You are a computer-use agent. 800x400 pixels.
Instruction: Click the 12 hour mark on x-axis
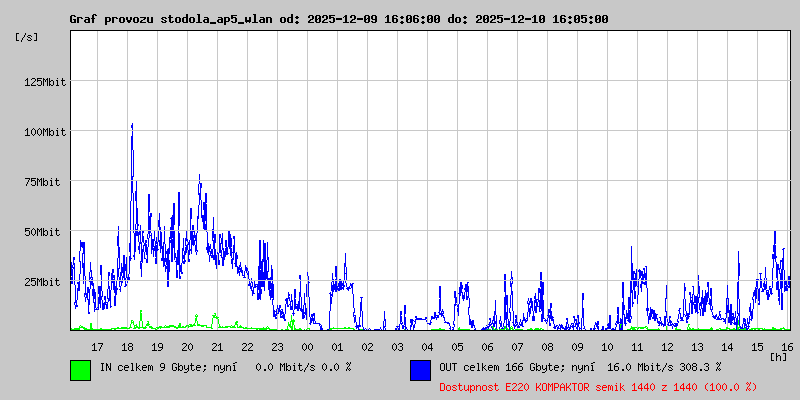pyautogui.click(x=667, y=346)
